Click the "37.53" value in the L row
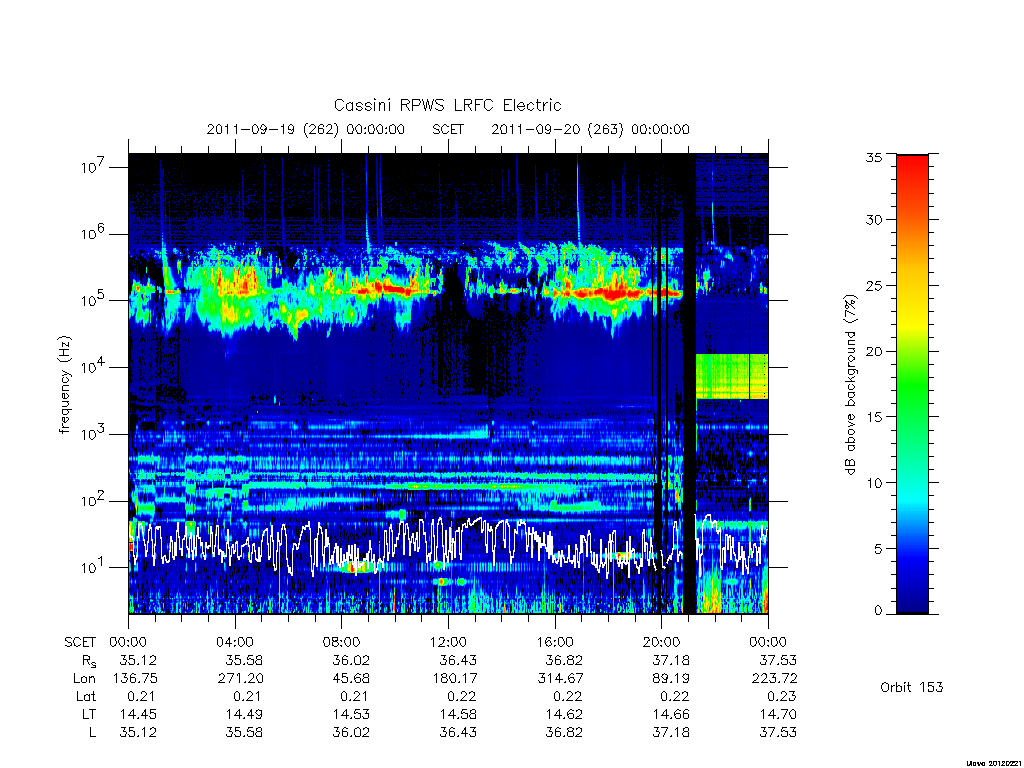The image size is (1024, 768). click(x=778, y=733)
